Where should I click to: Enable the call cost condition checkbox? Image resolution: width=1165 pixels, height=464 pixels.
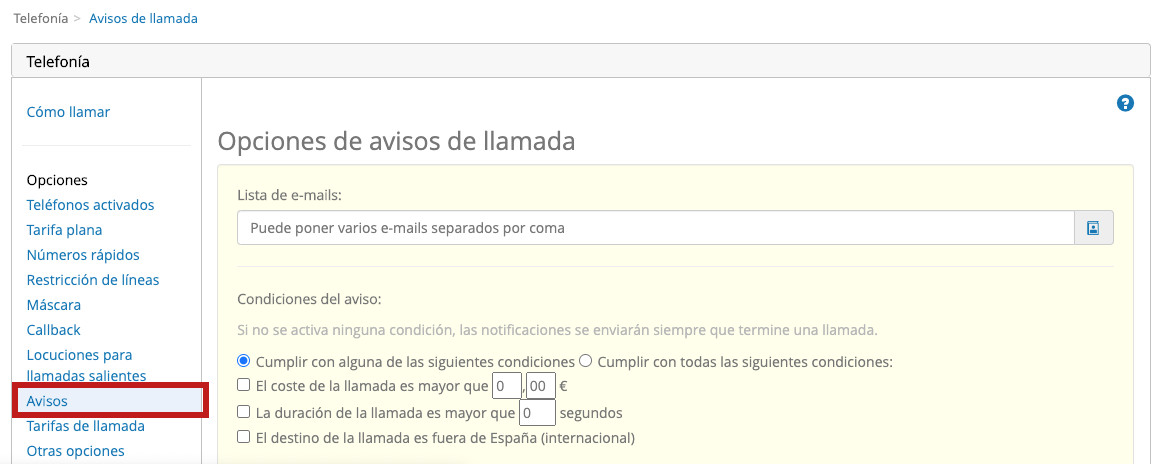pos(244,385)
